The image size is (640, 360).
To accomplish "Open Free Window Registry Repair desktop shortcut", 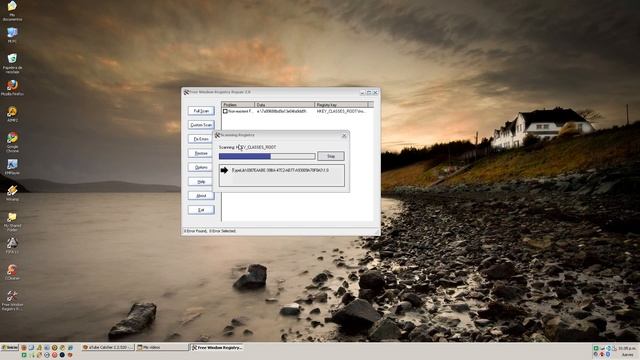I will click(x=12, y=300).
